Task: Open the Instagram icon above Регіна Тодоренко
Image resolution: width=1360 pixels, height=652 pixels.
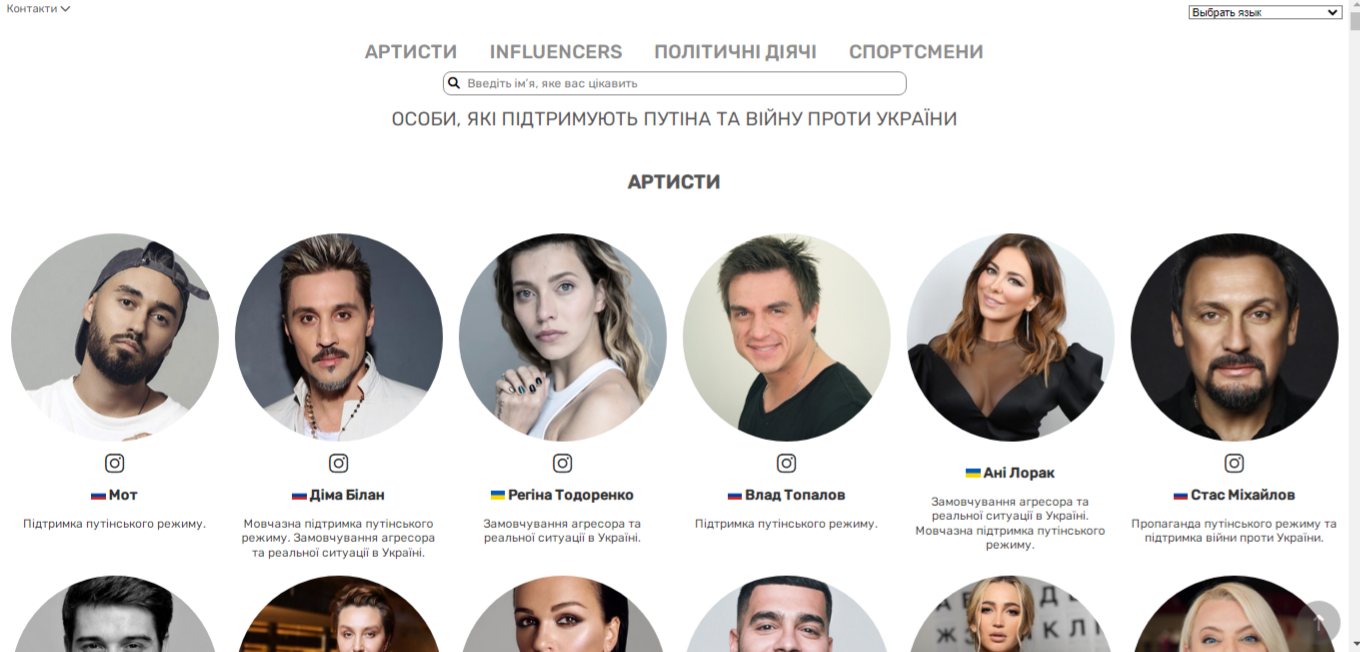Action: coord(563,463)
